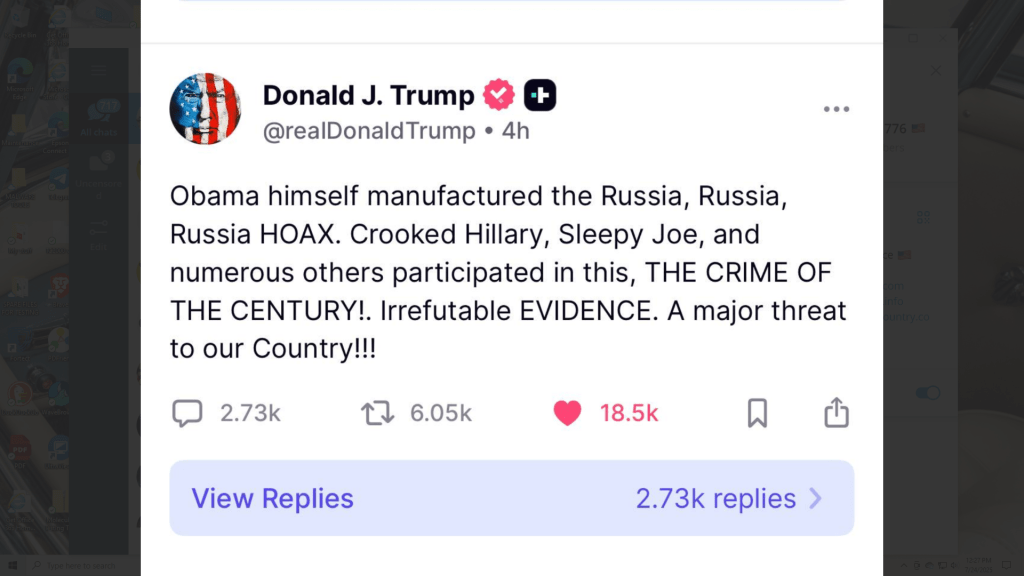Click the reply speech bubble icon
Screen dimensions: 1024x576
[x=187, y=413]
